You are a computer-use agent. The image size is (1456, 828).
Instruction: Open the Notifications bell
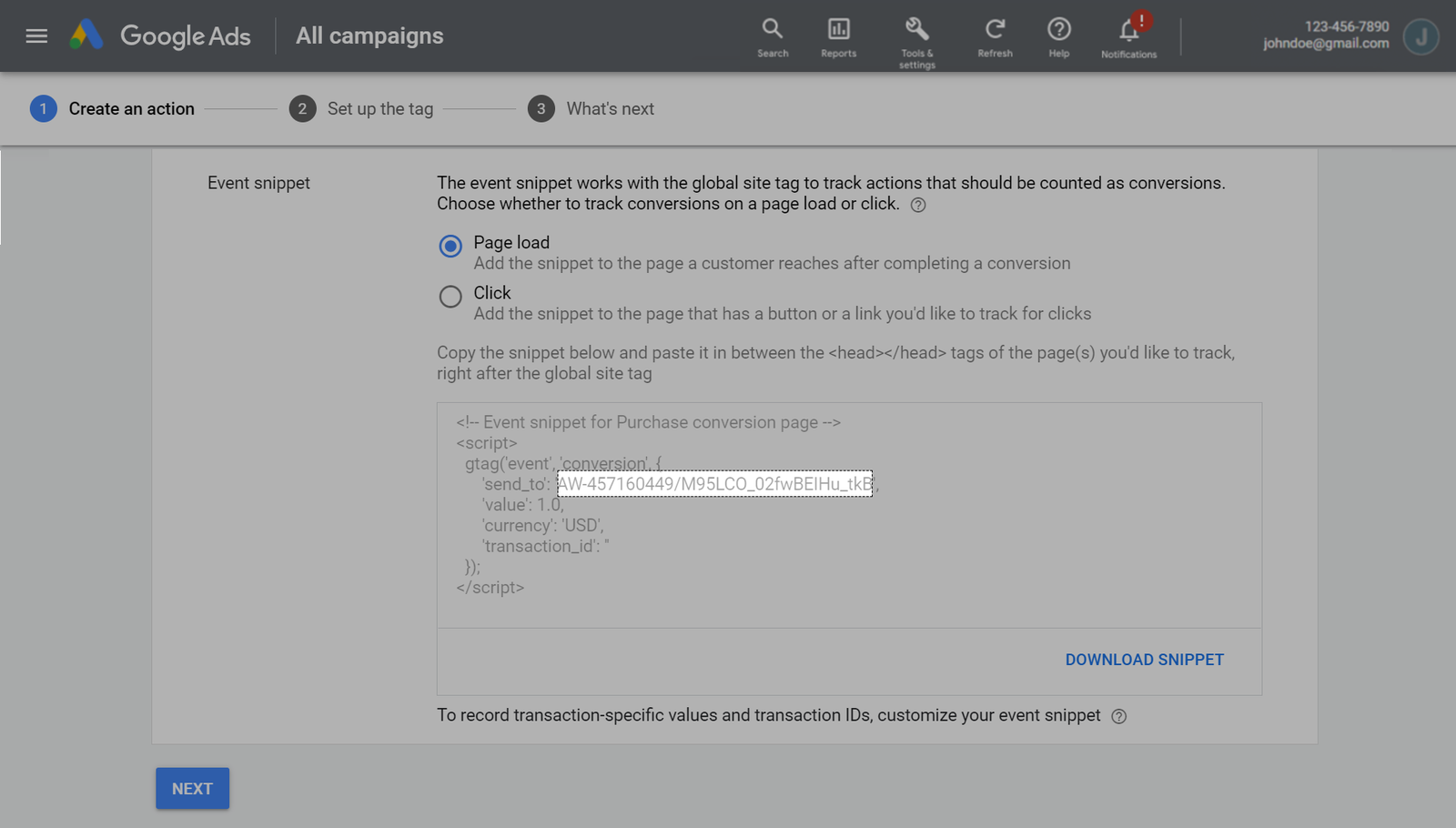click(1128, 36)
